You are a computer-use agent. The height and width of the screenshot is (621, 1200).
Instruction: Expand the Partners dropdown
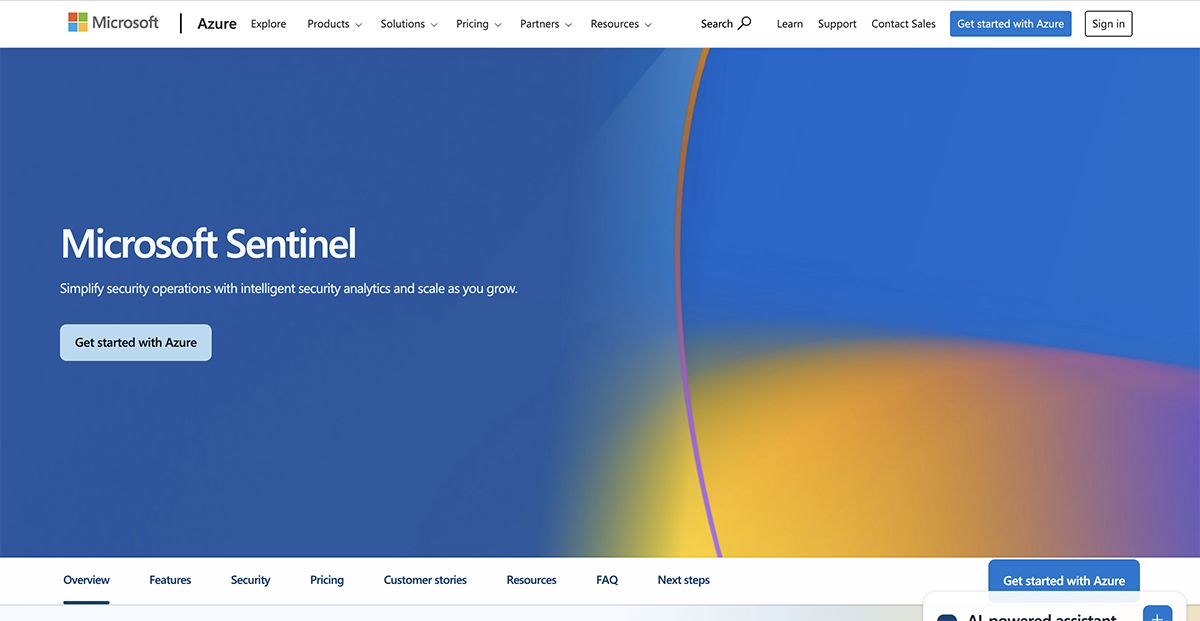pyautogui.click(x=545, y=24)
